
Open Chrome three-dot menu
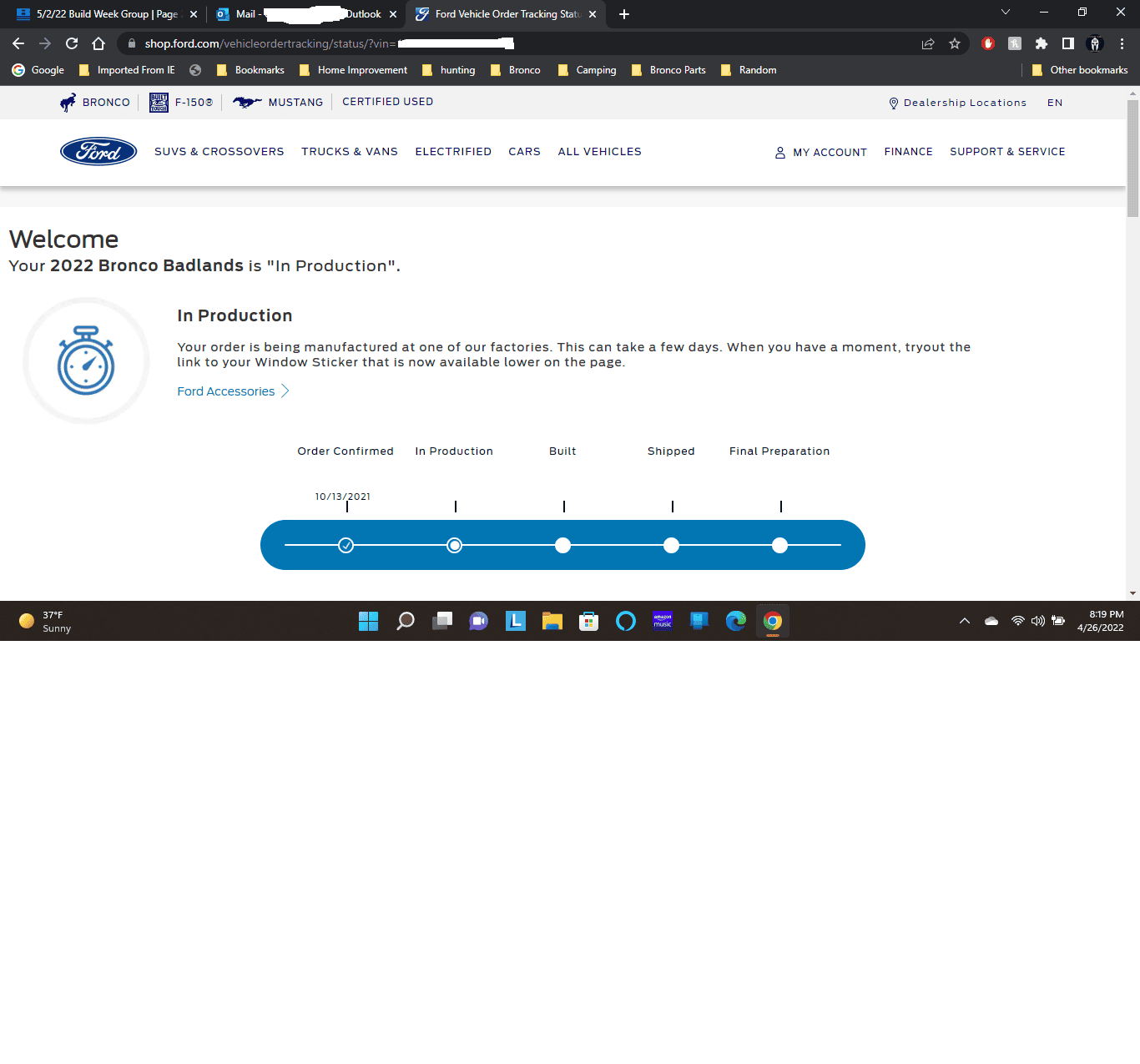1122,43
